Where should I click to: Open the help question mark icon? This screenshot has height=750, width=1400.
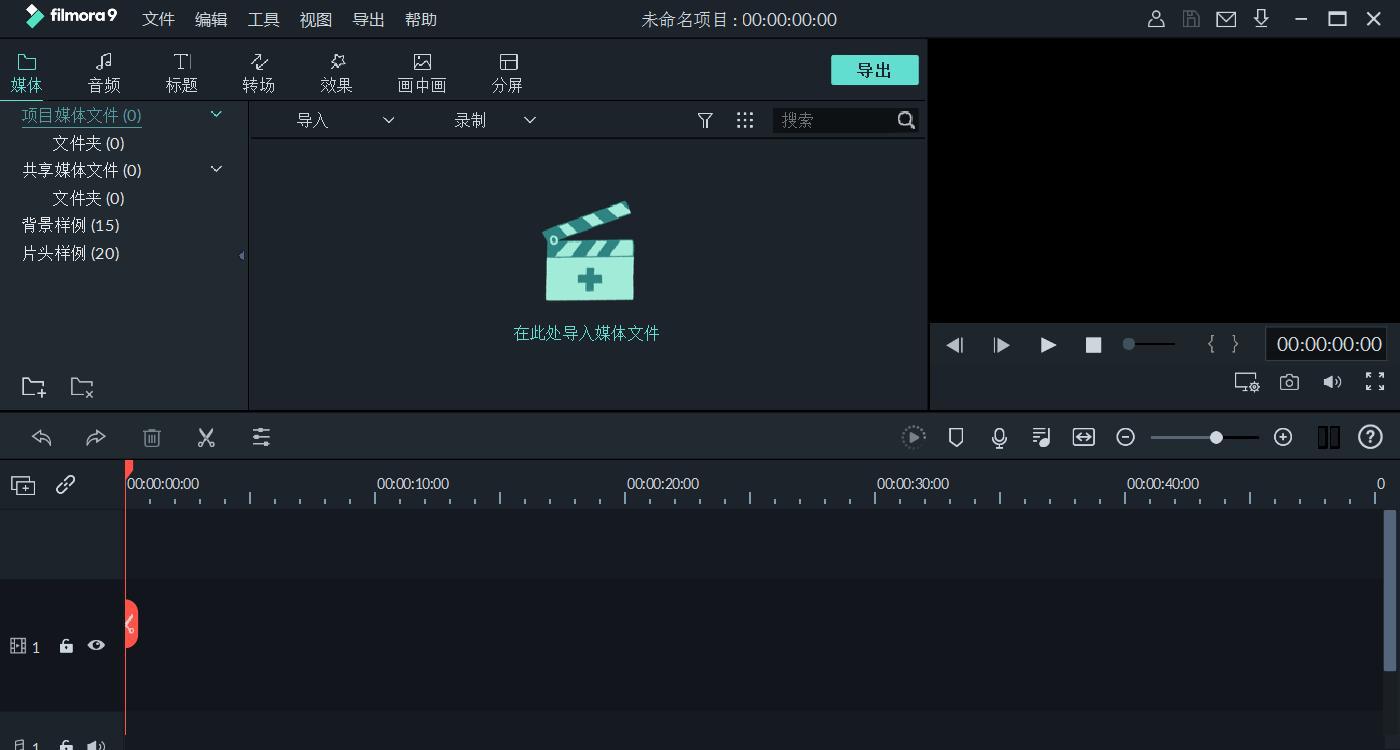1369,437
